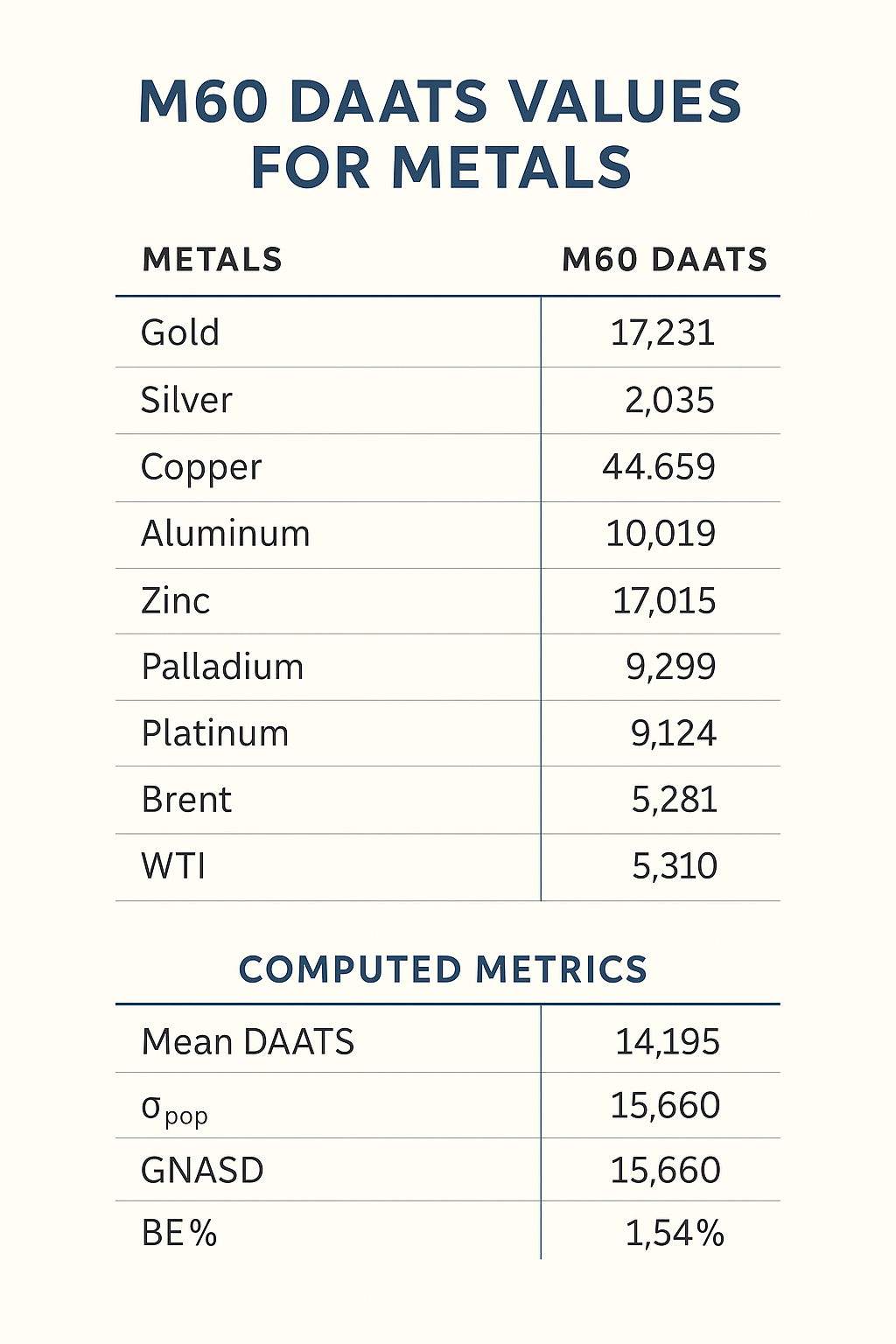This screenshot has height=1344, width=896.
Task: Select the Aluminum row label
Action: point(226,534)
